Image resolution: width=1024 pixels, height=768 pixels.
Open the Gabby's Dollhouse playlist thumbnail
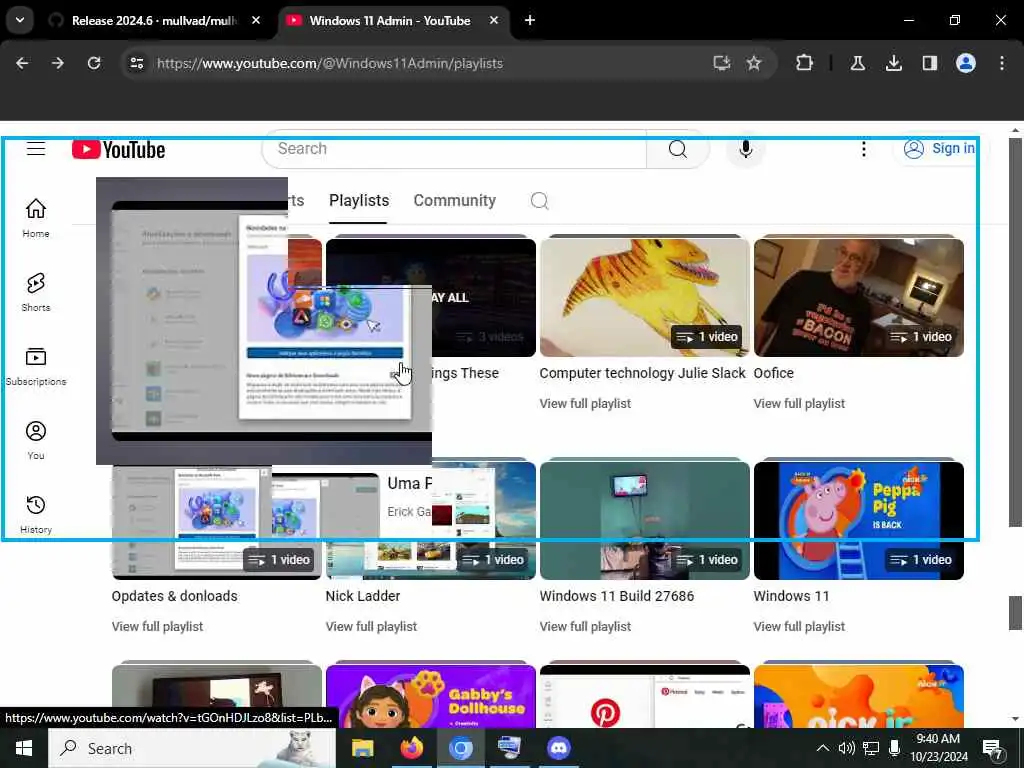point(431,696)
